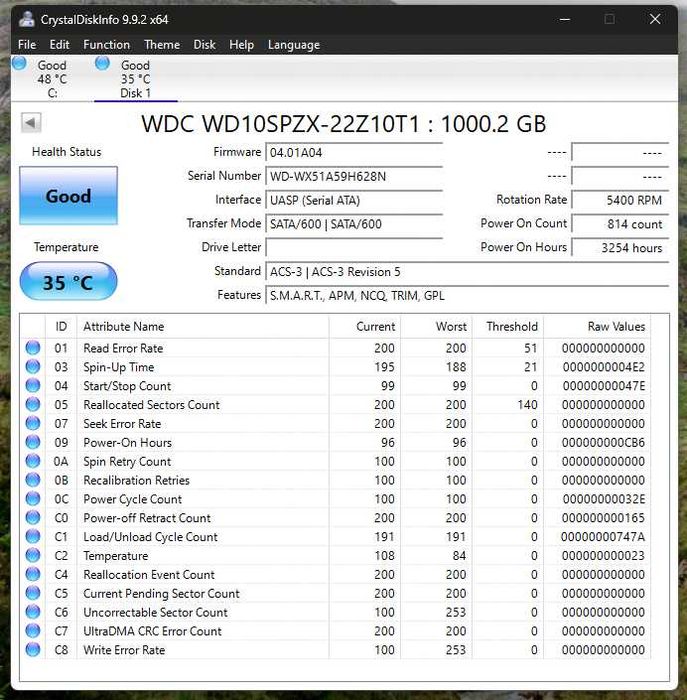Open the Theme menu
This screenshot has width=687, height=700.
(162, 45)
